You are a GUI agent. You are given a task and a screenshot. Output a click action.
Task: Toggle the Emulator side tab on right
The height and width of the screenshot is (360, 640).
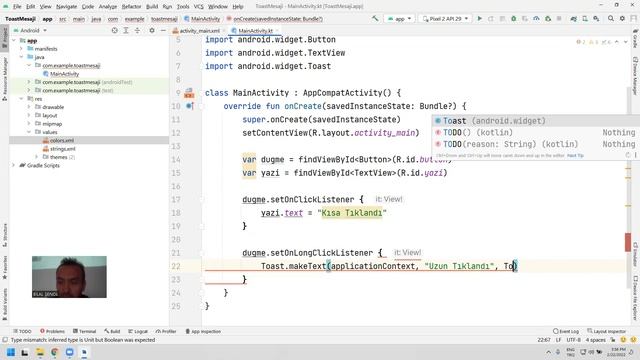(x=636, y=255)
